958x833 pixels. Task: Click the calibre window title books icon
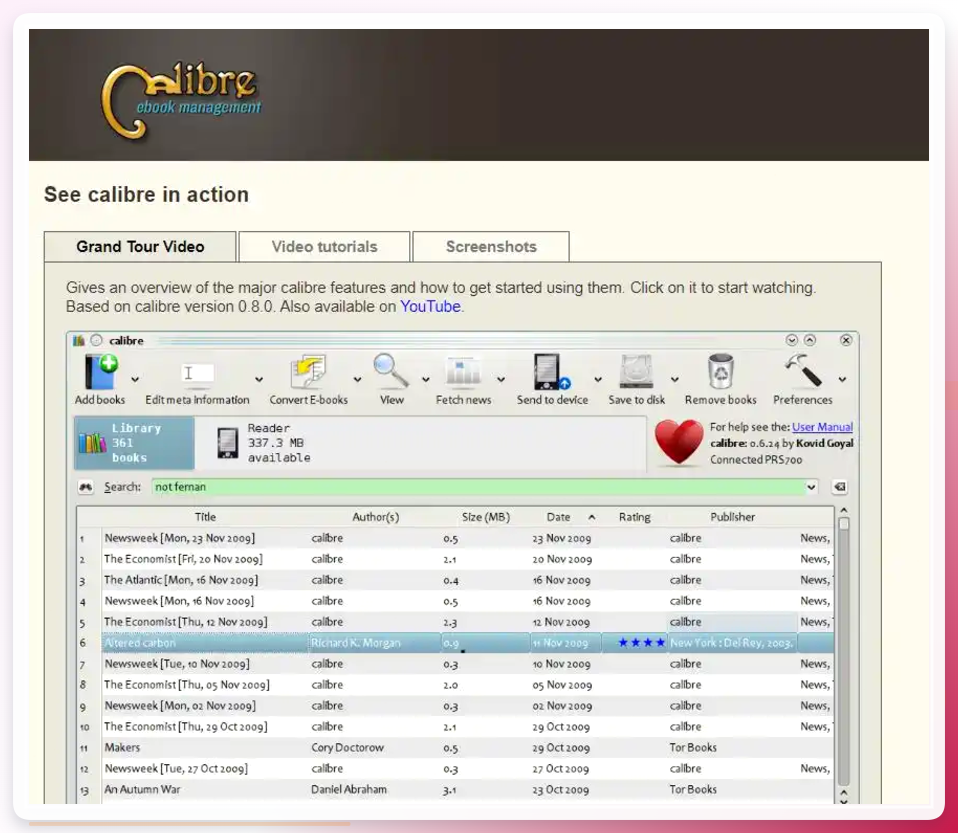click(79, 340)
